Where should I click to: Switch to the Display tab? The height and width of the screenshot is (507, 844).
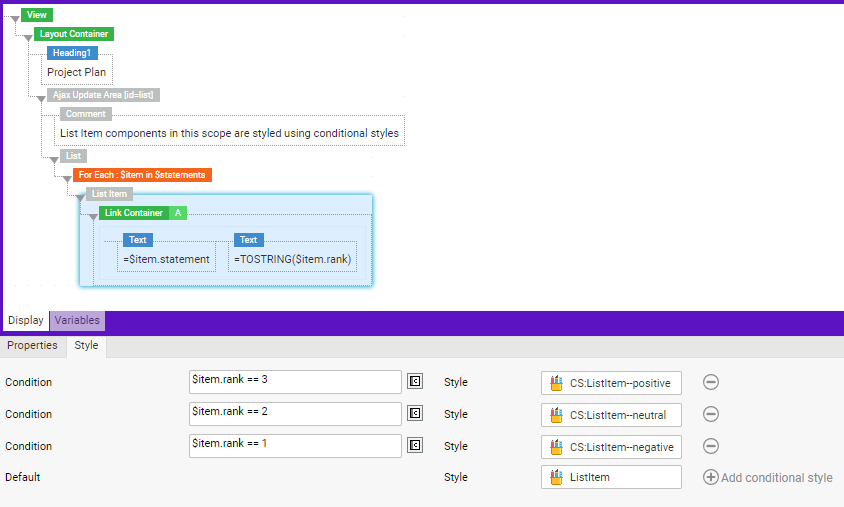(25, 321)
